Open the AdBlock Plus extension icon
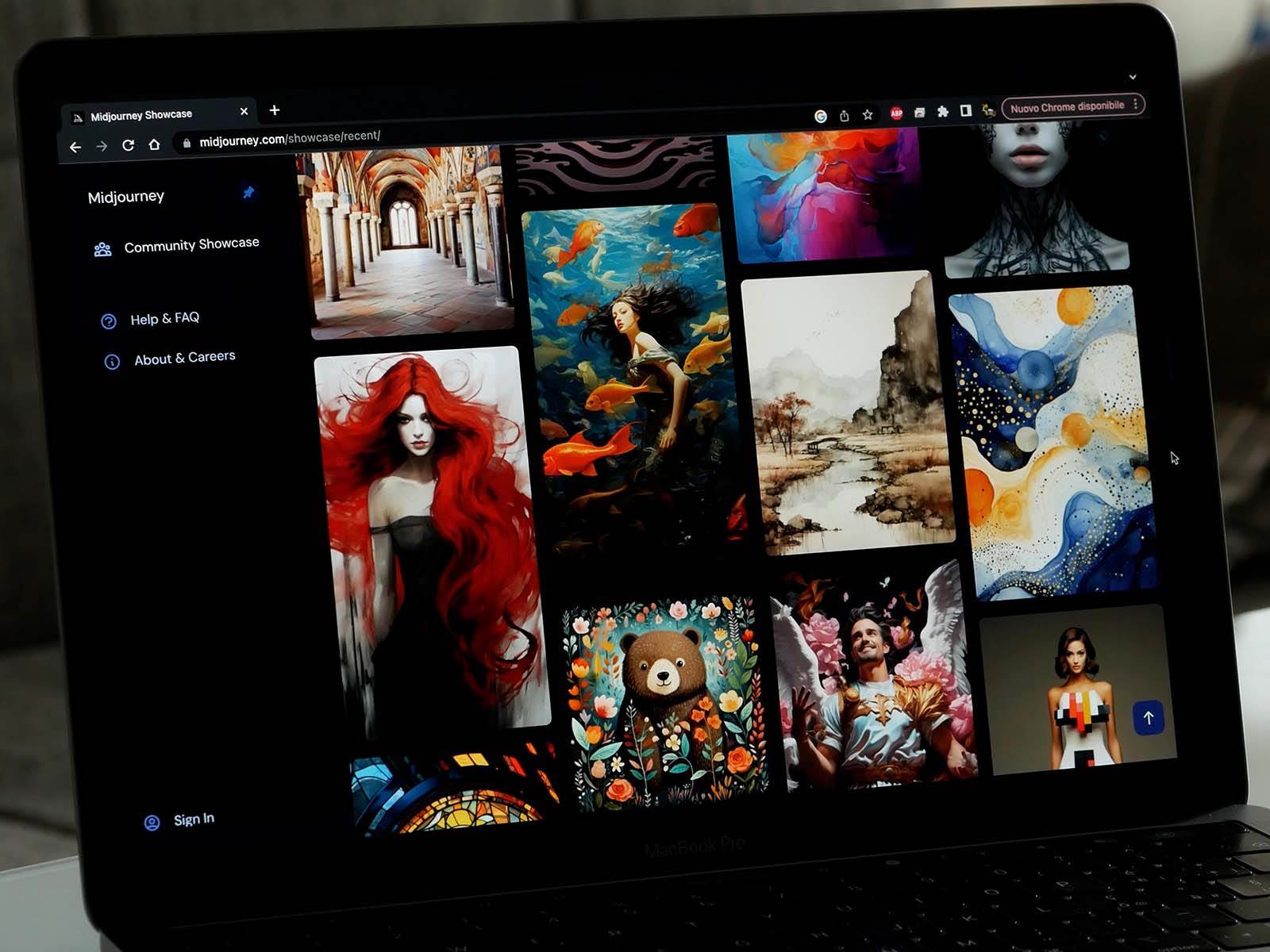This screenshot has width=1270, height=952. [x=896, y=113]
